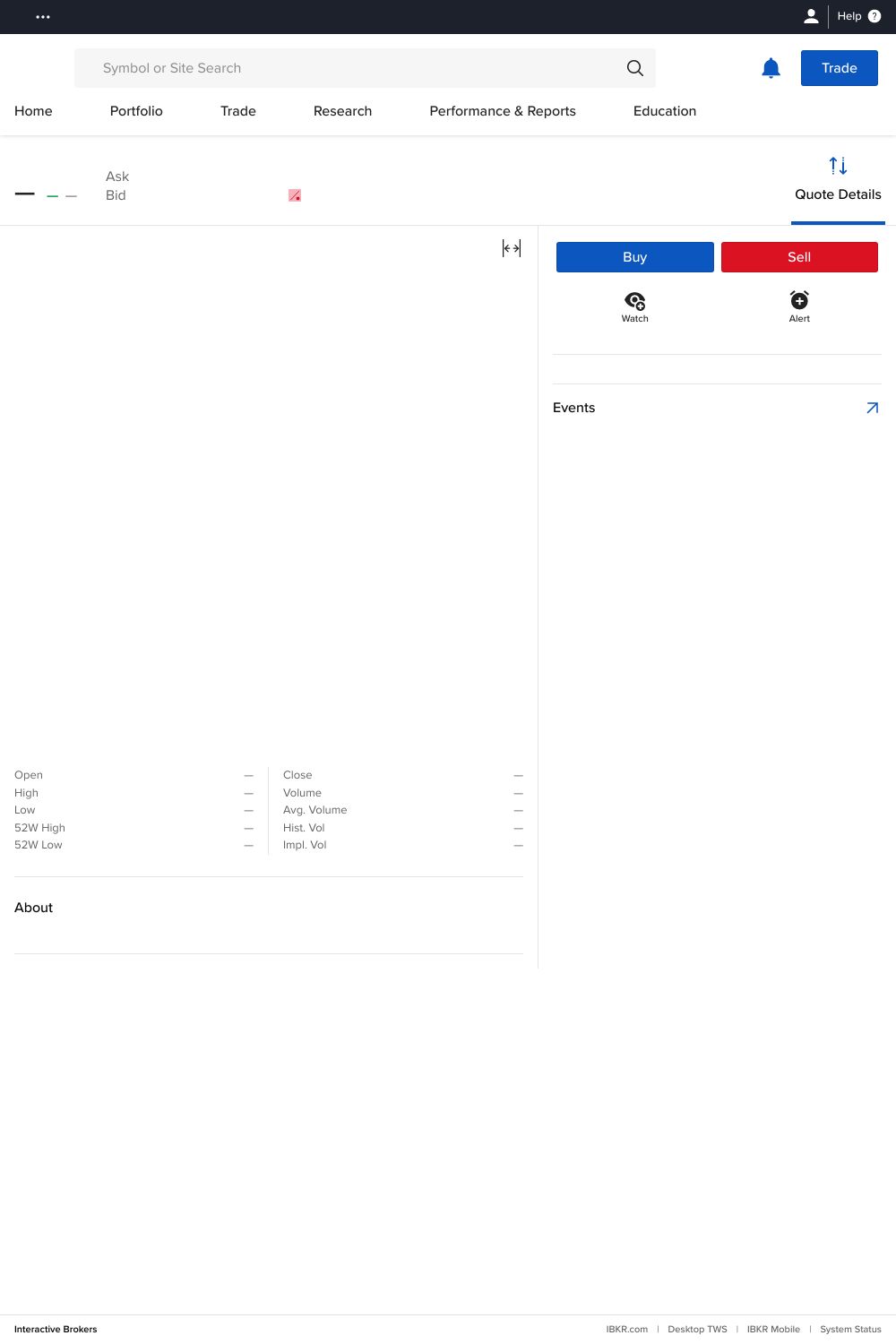Click the Quote Details arrows icon

[838, 166]
